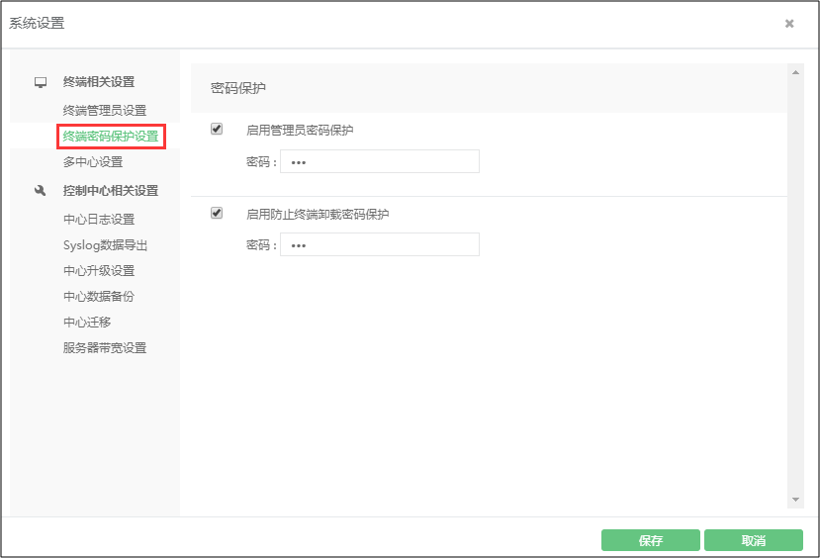
Task: Toggle 启用管理员密码保护 checkbox
Action: tap(217, 129)
